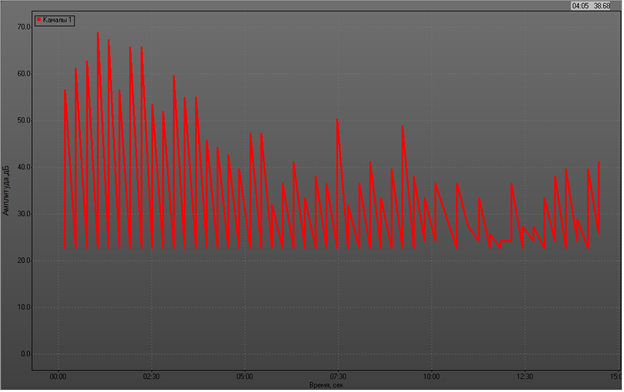
Task: Click the red Каналы 1 legend marker
Action: coord(39,20)
